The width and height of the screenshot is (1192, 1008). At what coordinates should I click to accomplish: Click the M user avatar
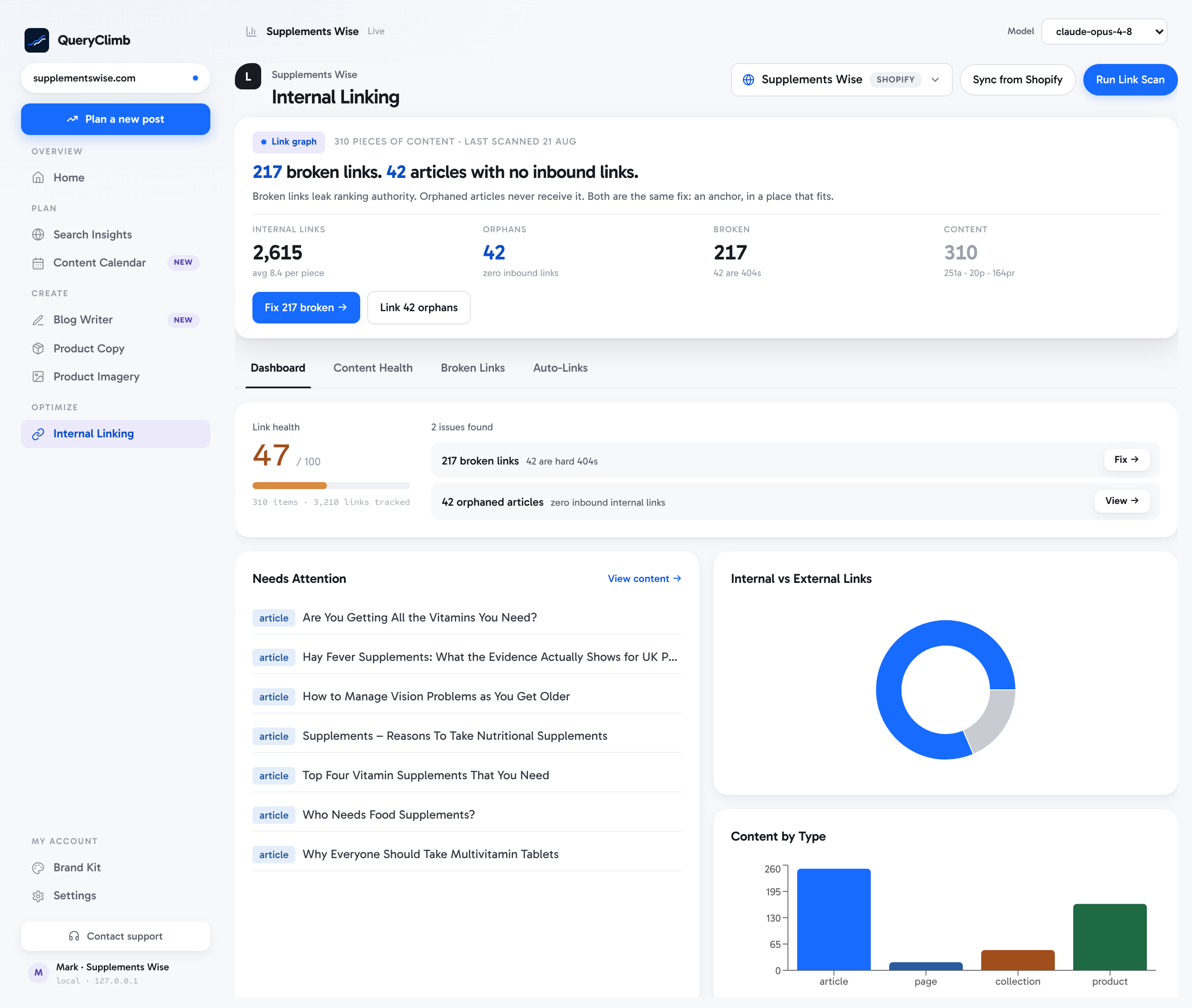pos(38,973)
